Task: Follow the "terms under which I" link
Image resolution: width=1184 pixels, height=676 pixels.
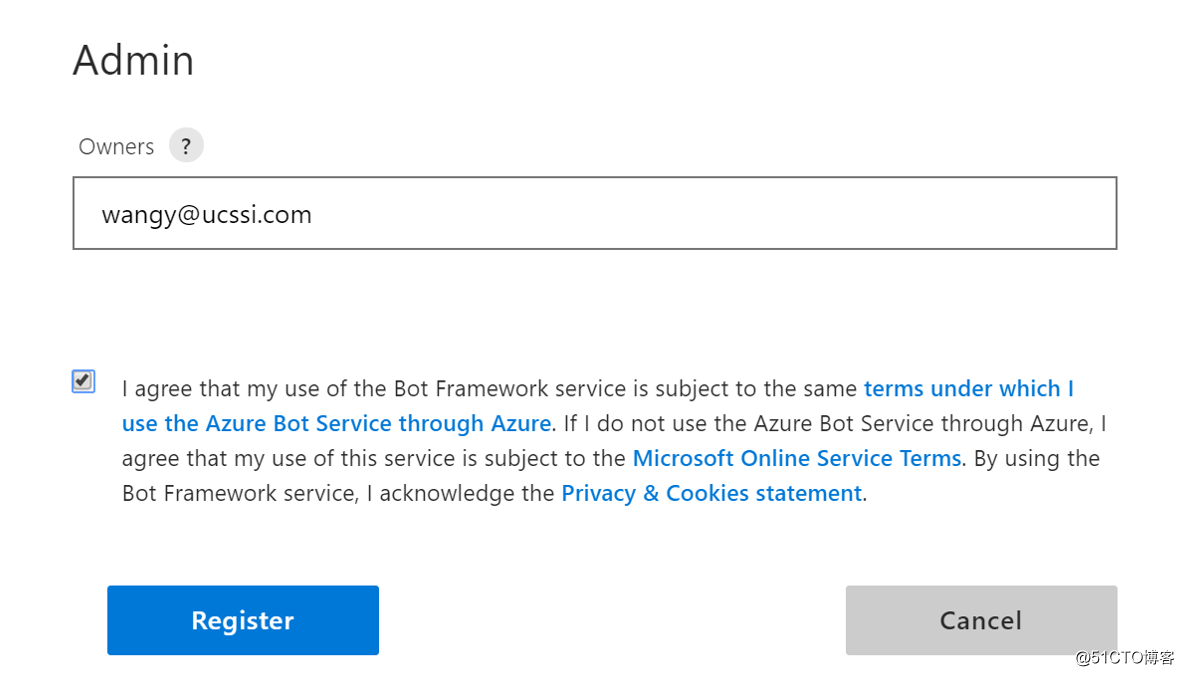Action: [x=968, y=388]
